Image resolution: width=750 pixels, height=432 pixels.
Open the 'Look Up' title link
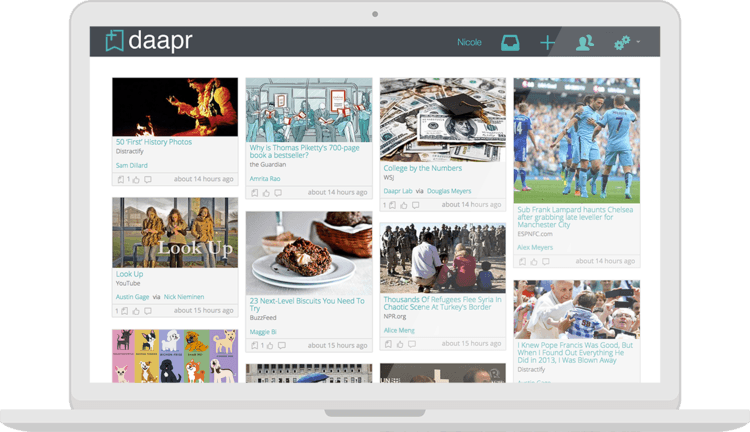tap(129, 274)
